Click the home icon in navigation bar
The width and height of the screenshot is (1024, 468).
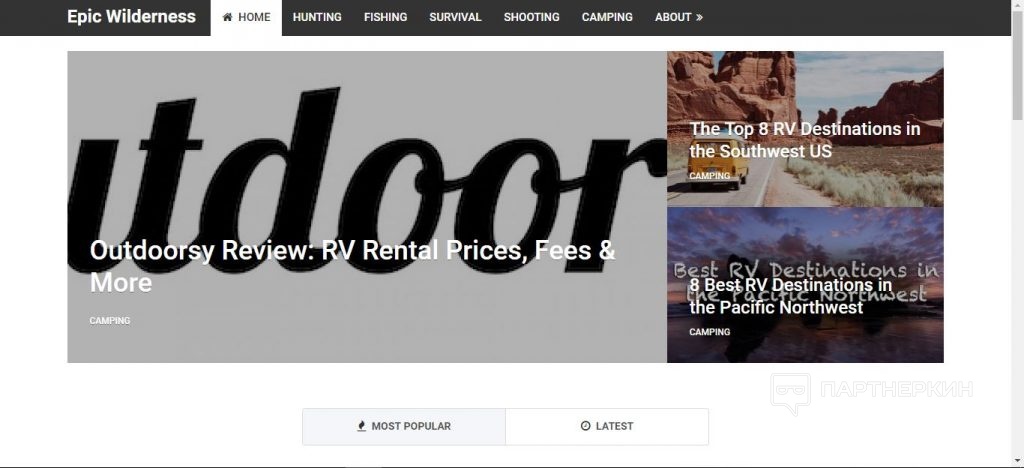pyautogui.click(x=227, y=17)
